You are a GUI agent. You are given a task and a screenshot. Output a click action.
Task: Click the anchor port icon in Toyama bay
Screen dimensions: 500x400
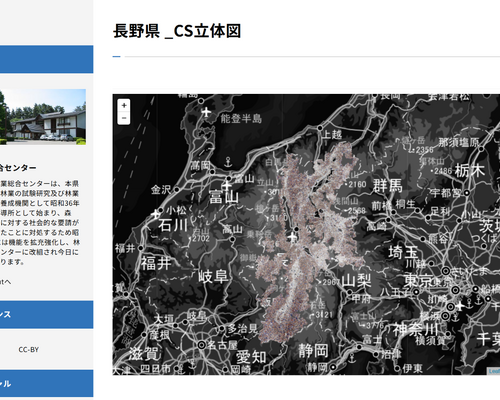(x=228, y=162)
